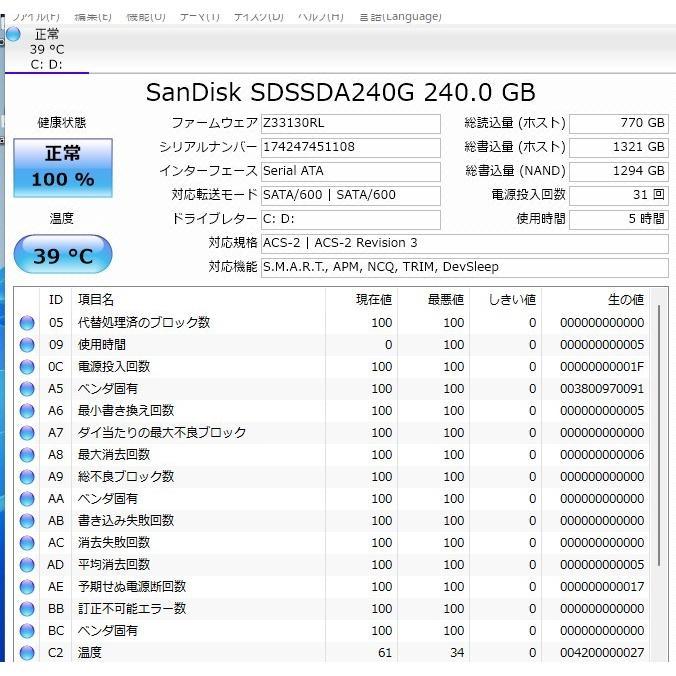
Task: Click the SMART table vertical scrollbar
Action: (x=659, y=435)
